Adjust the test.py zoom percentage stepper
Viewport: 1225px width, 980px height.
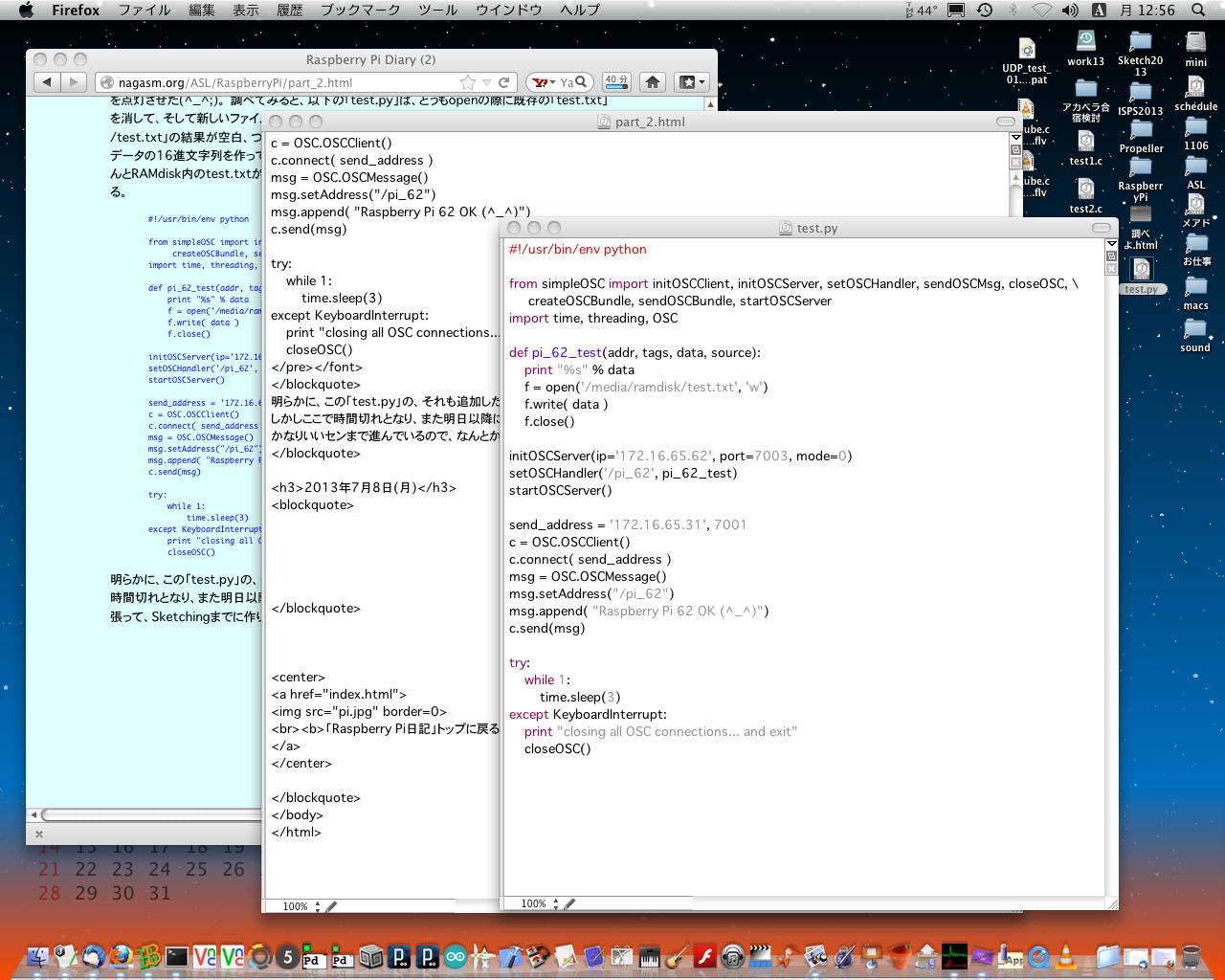(556, 903)
